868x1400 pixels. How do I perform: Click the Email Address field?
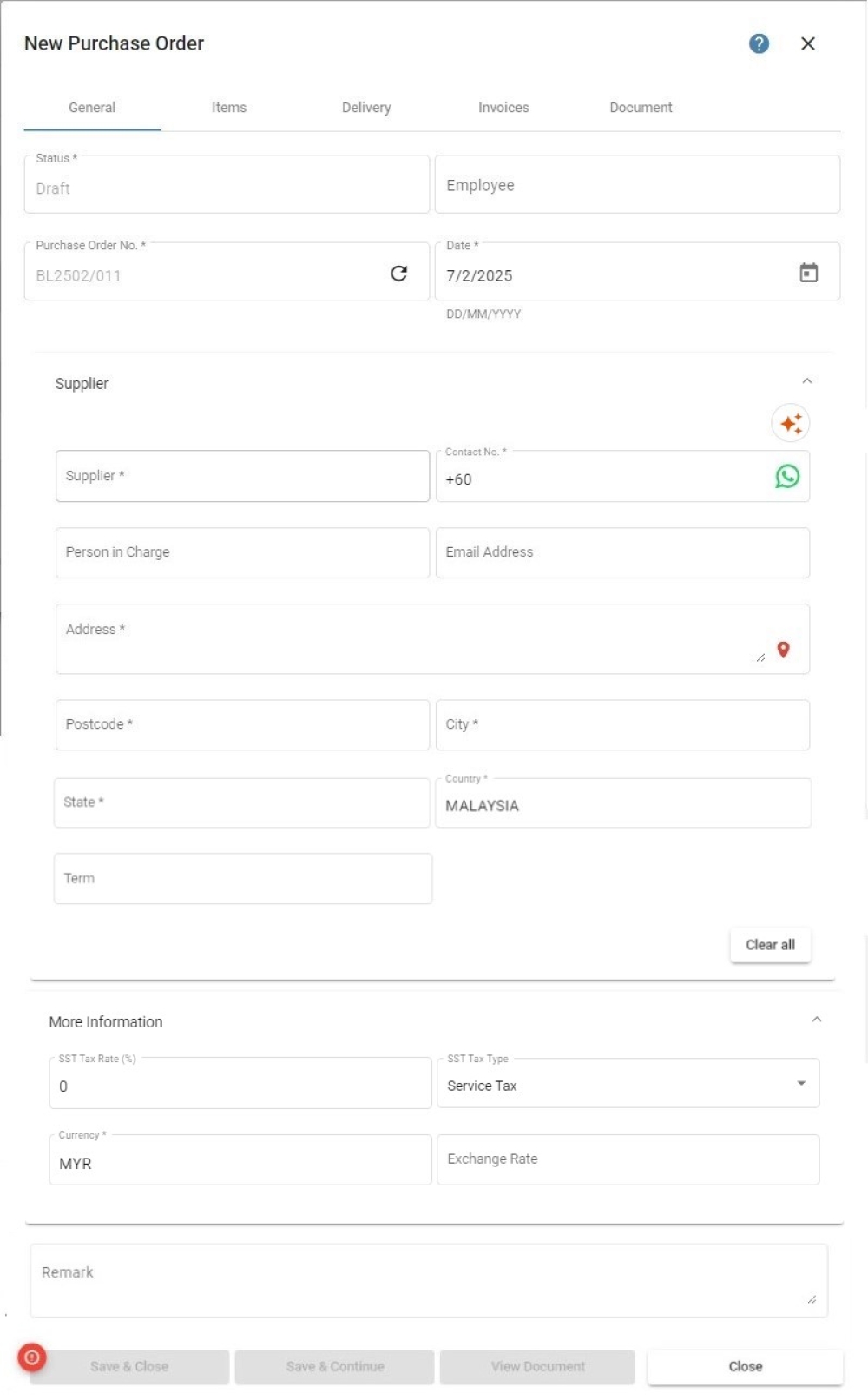tap(622, 552)
